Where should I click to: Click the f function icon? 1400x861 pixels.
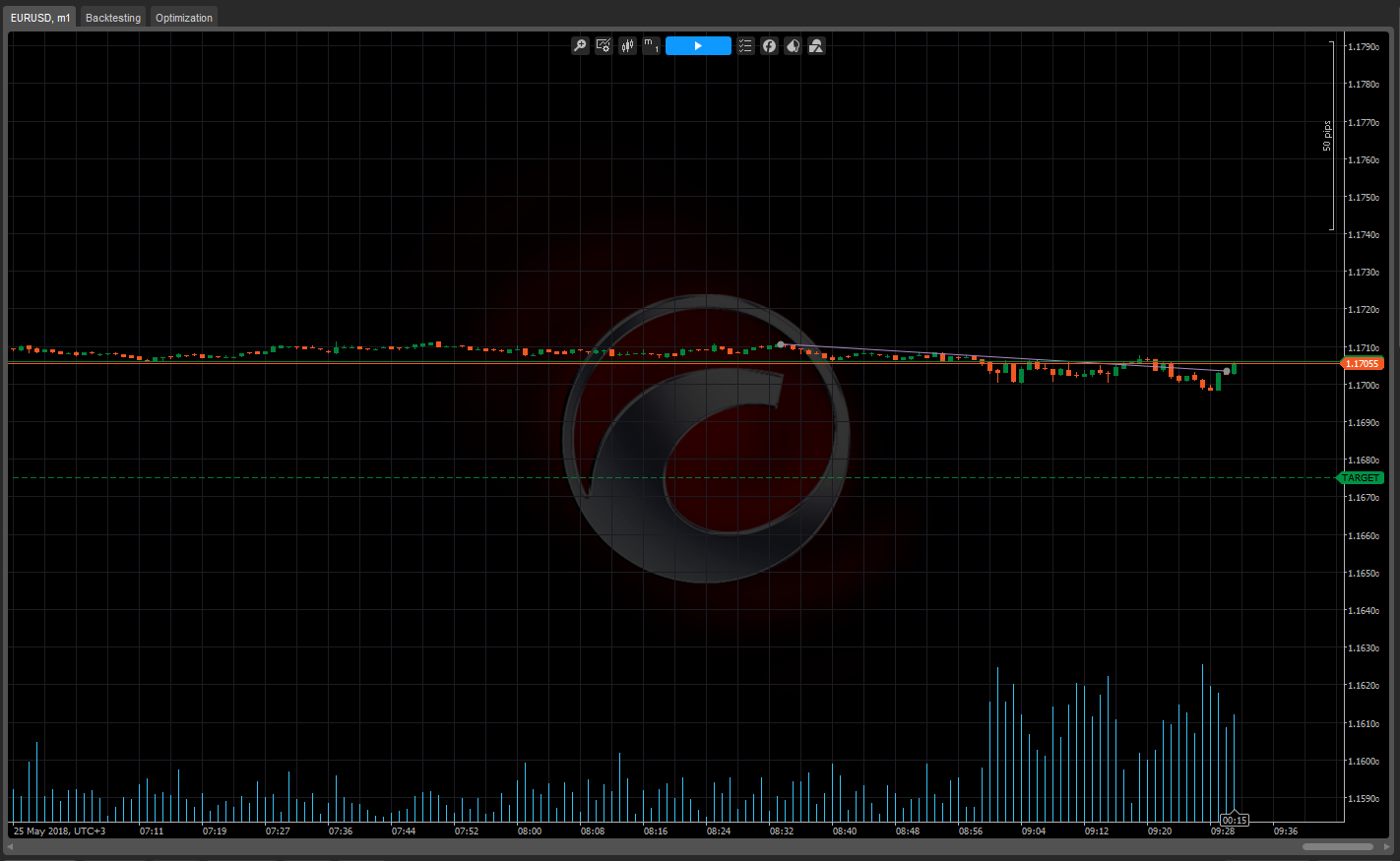click(x=769, y=46)
